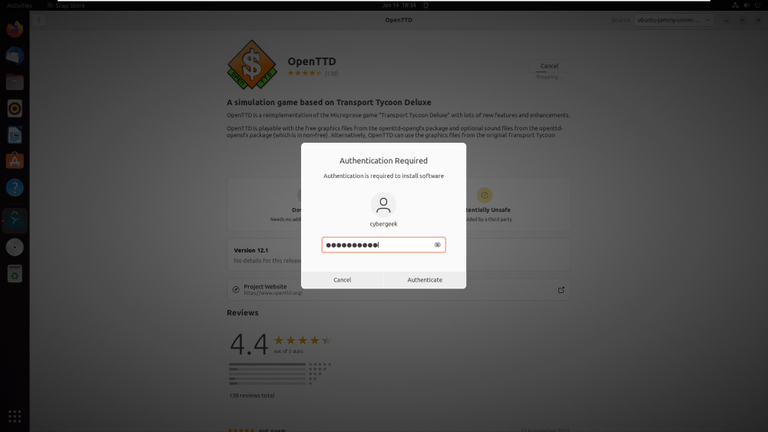Show Applications grid in dock

coord(15,416)
